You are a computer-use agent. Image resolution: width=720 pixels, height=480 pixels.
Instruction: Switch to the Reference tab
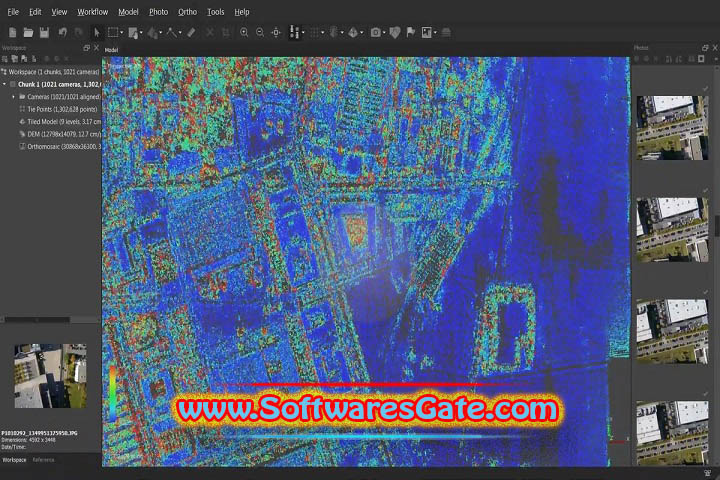[x=43, y=460]
